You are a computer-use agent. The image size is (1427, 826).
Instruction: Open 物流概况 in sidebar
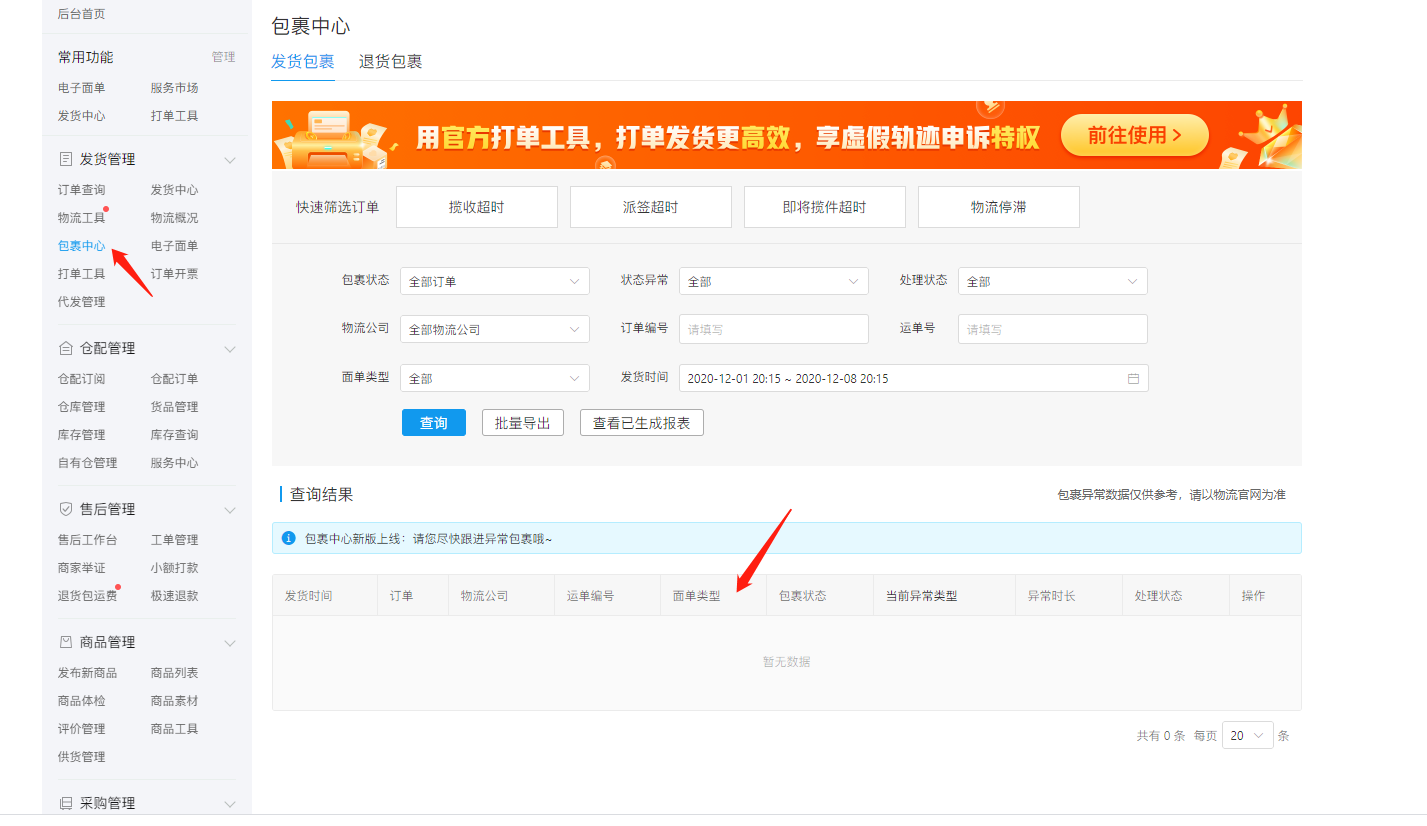(175, 218)
